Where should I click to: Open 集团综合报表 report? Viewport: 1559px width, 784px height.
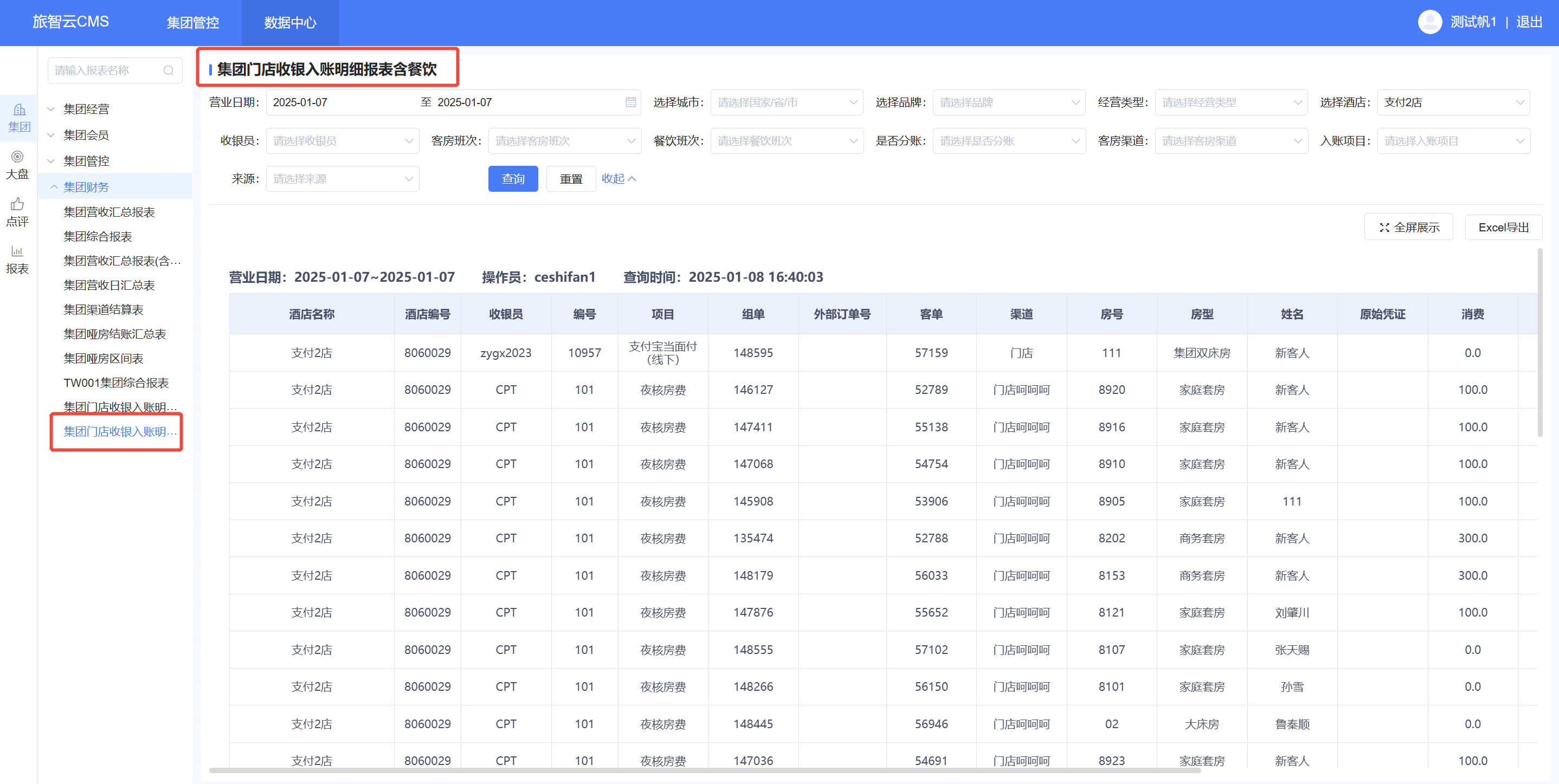98,237
